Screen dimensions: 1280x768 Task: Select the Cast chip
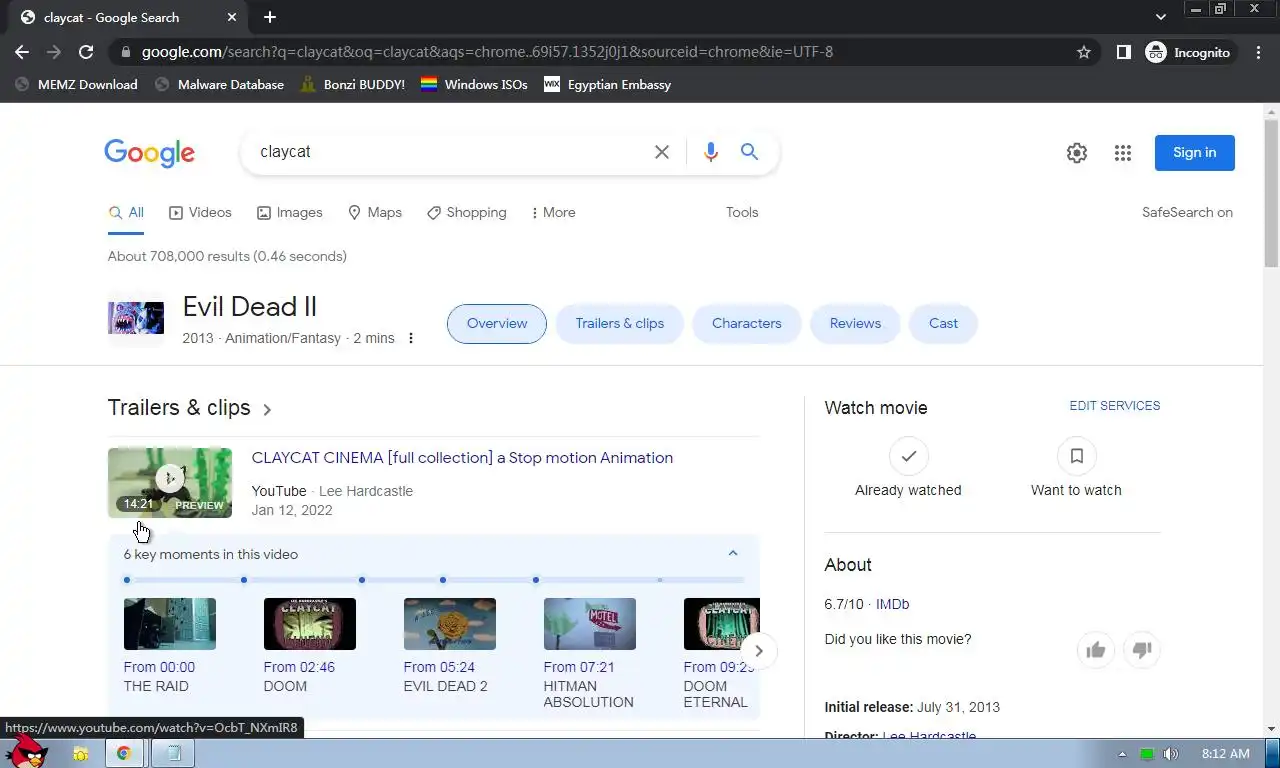[943, 324]
